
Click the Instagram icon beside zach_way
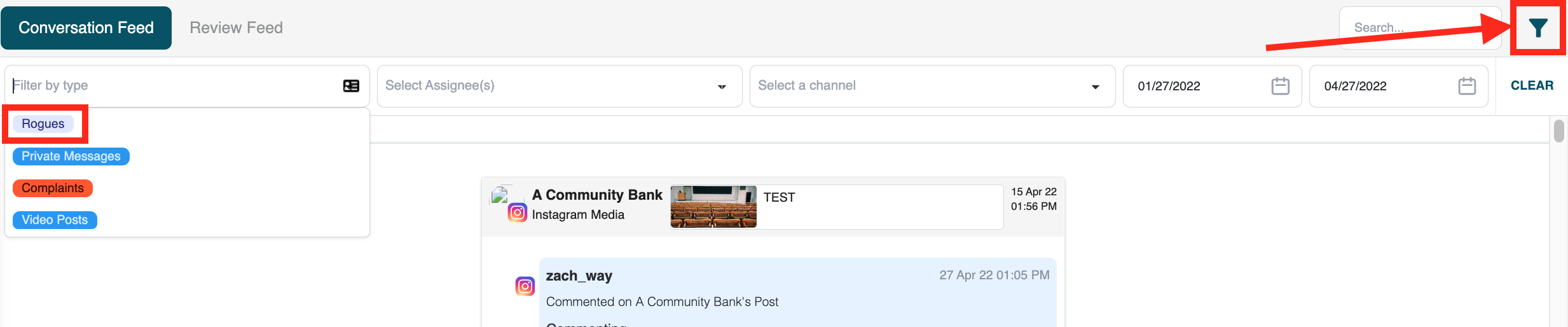pos(525,286)
